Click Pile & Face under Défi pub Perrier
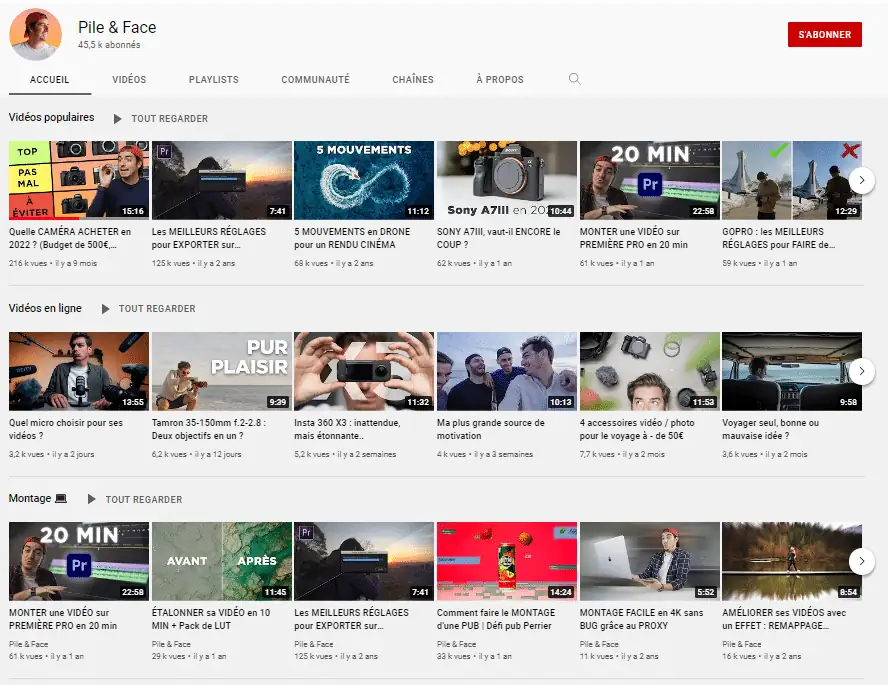This screenshot has width=888, height=685. pyautogui.click(x=456, y=644)
